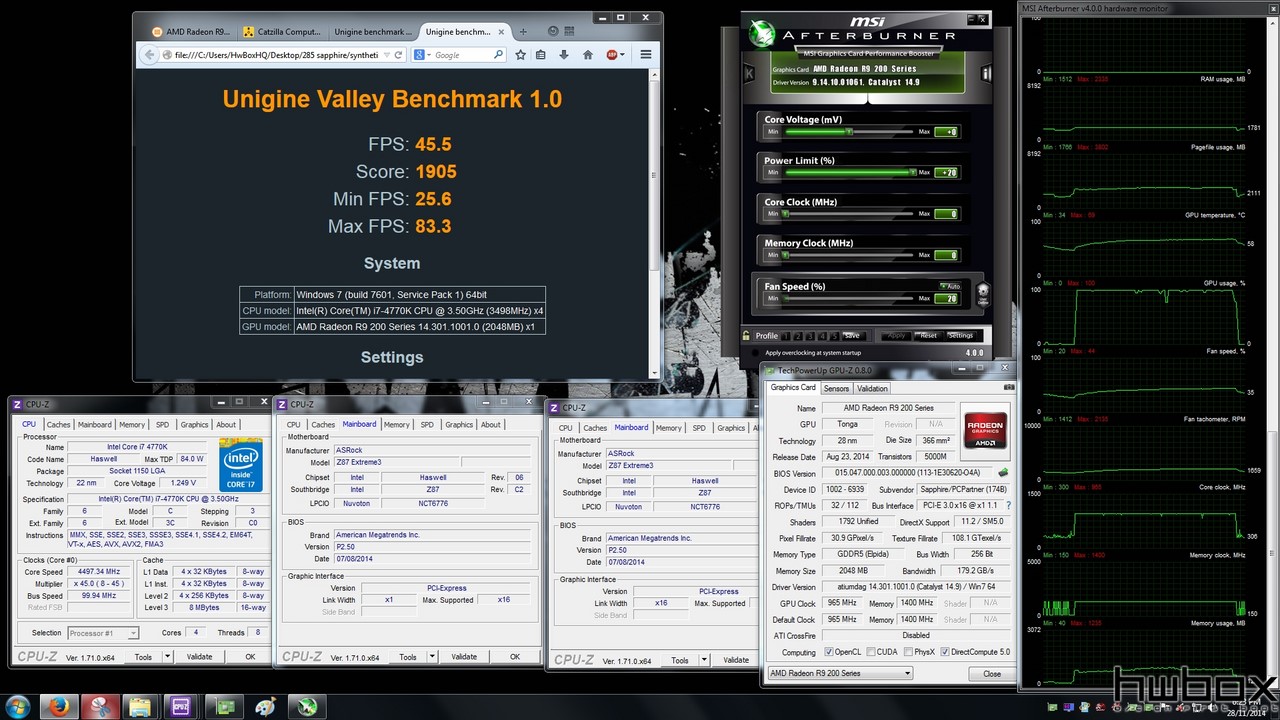
Task: Open Firefox downloads arrow icon
Action: (x=564, y=55)
